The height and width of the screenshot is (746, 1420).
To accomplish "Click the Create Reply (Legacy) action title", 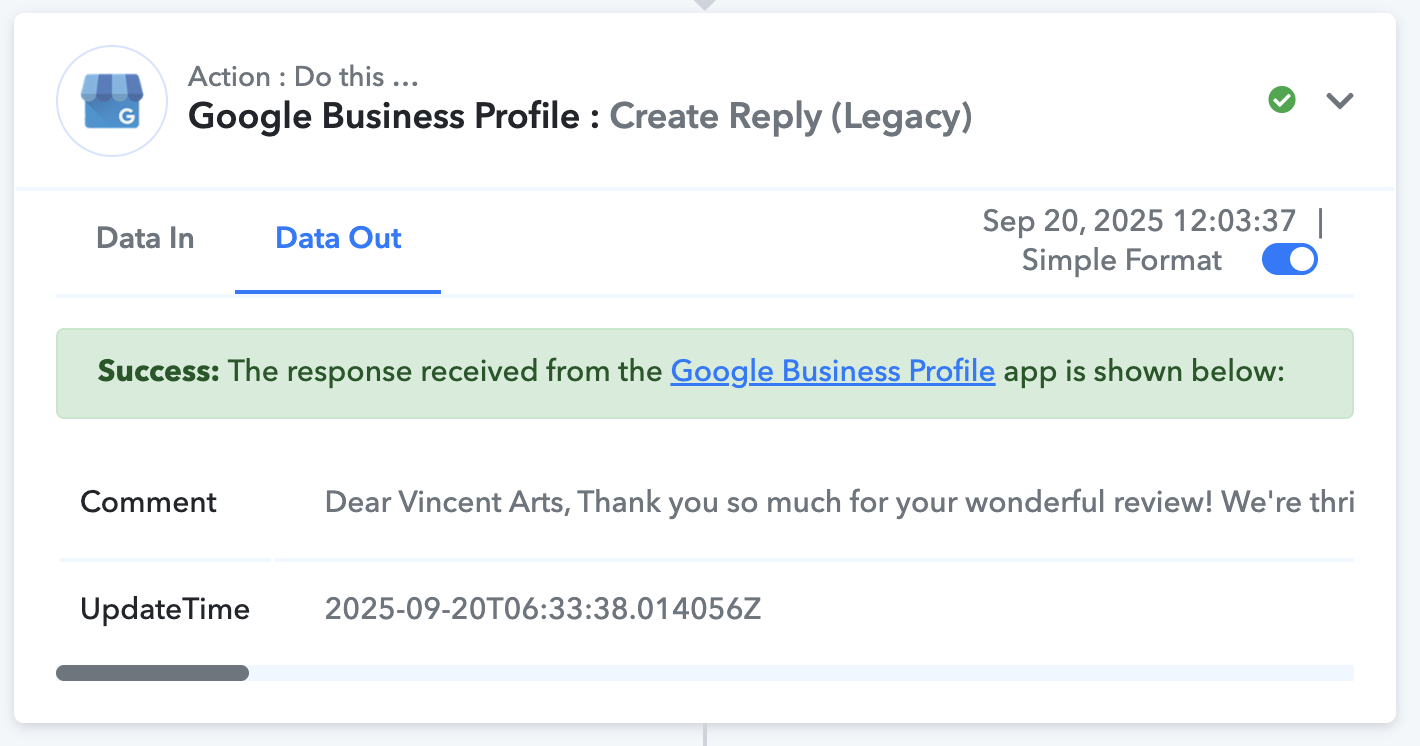I will tap(791, 117).
